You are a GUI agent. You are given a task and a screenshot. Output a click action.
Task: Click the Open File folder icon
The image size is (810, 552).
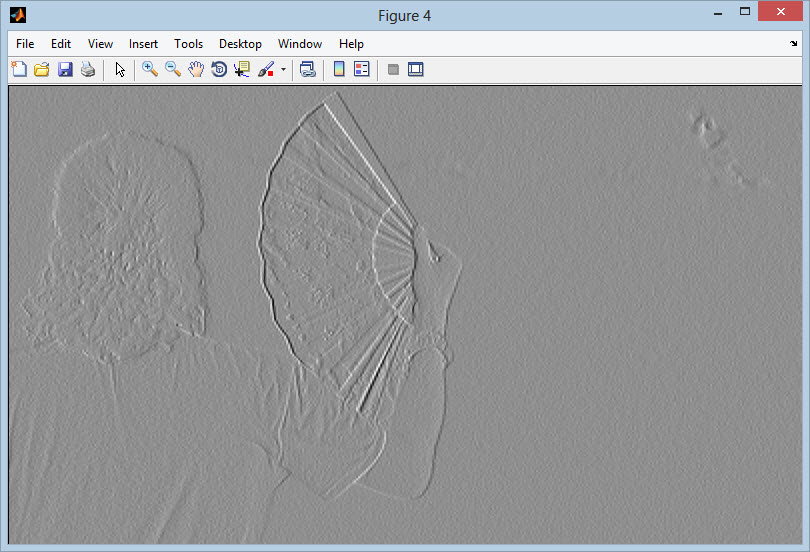point(42,69)
